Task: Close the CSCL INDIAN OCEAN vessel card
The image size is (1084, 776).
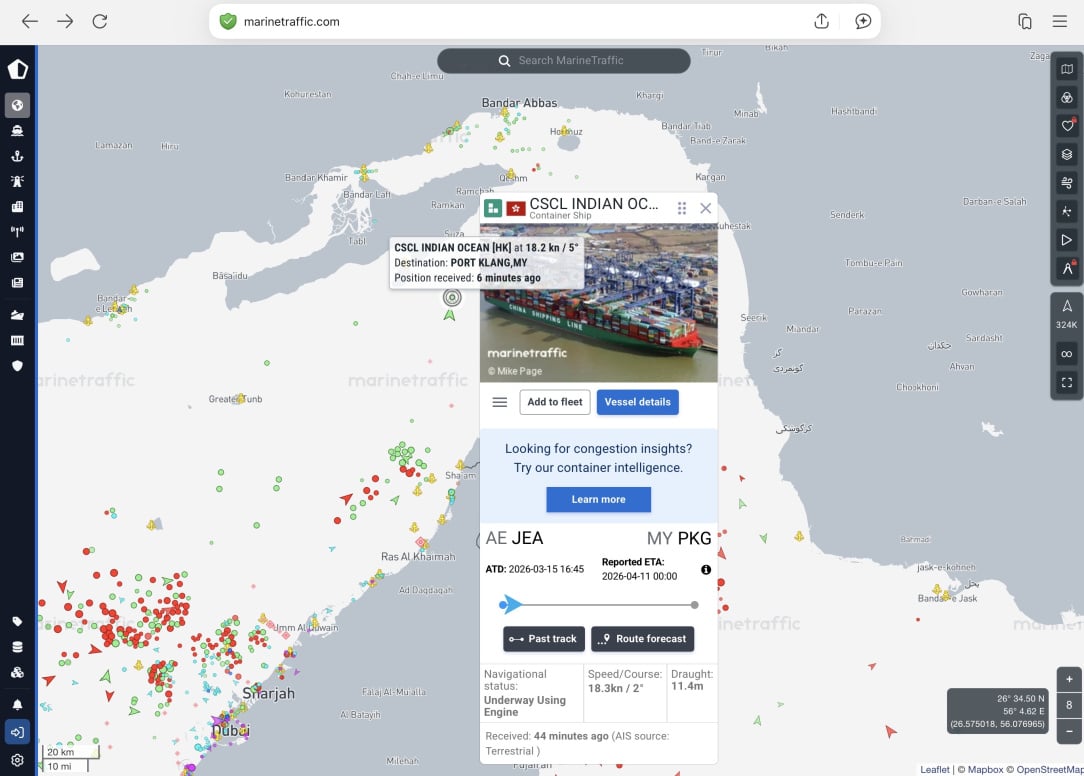Action: (705, 208)
